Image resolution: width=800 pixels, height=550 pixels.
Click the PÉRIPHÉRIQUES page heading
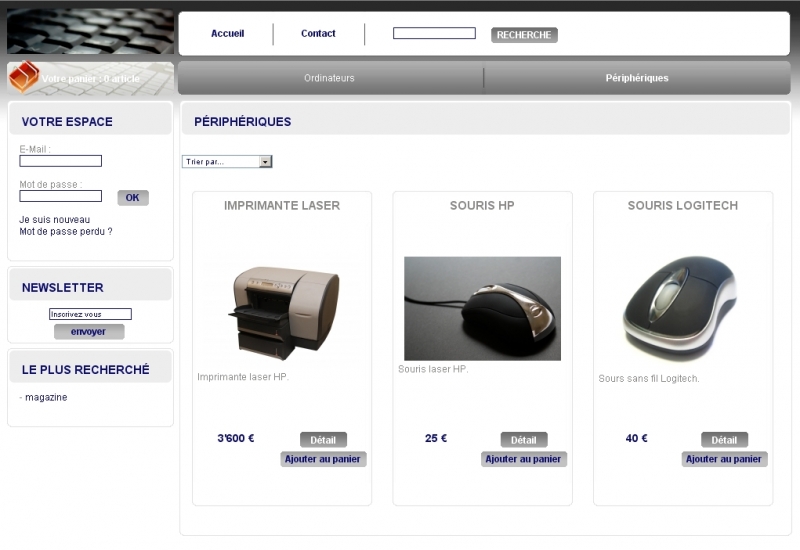(242, 121)
